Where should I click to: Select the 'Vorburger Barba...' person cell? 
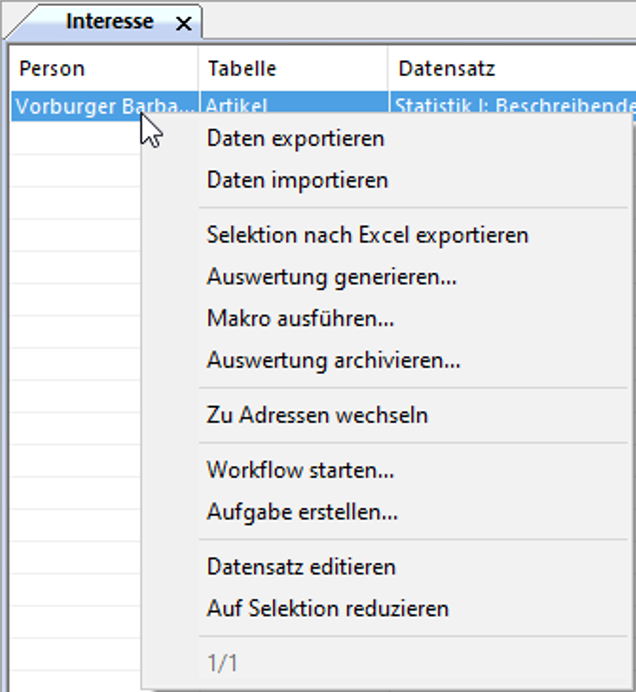[x=75, y=106]
